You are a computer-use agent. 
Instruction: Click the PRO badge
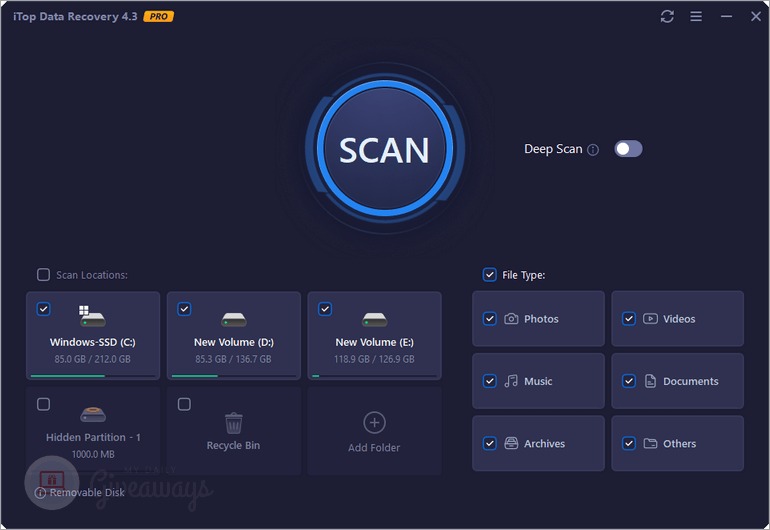pyautogui.click(x=159, y=16)
